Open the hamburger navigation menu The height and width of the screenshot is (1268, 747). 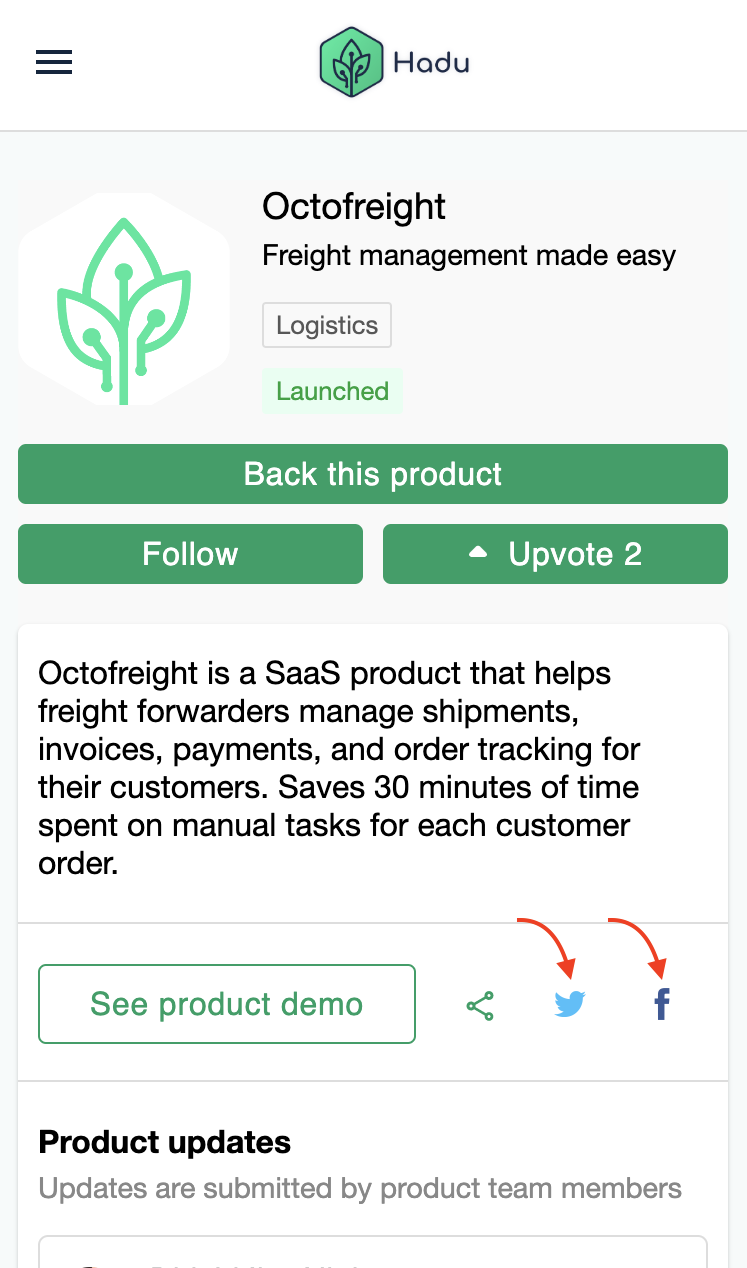54,63
